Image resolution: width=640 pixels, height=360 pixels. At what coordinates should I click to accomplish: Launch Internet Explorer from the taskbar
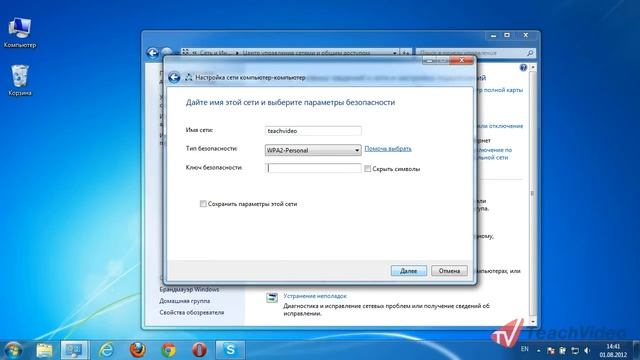(106, 350)
